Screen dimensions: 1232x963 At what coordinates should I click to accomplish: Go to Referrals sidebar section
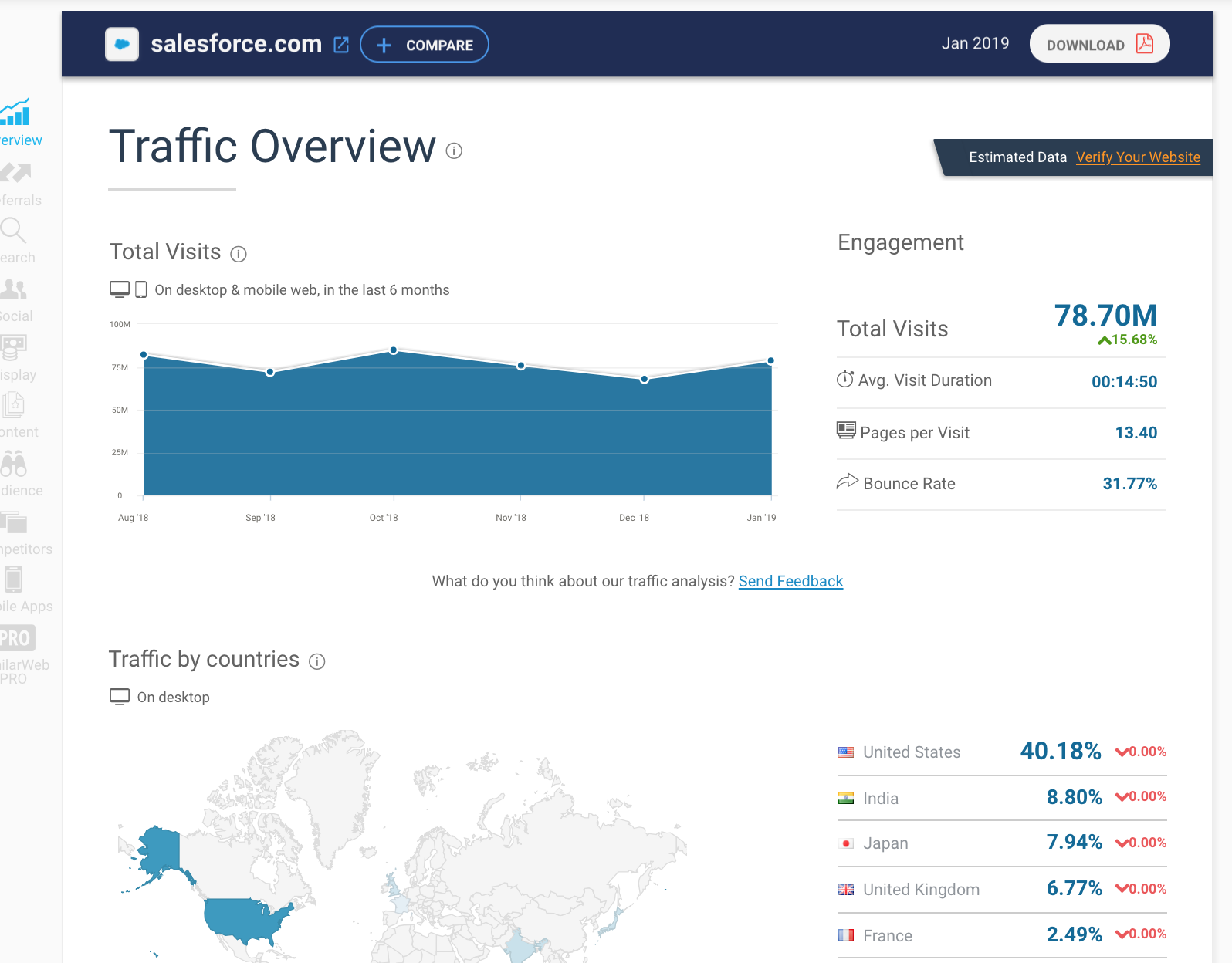tap(20, 184)
